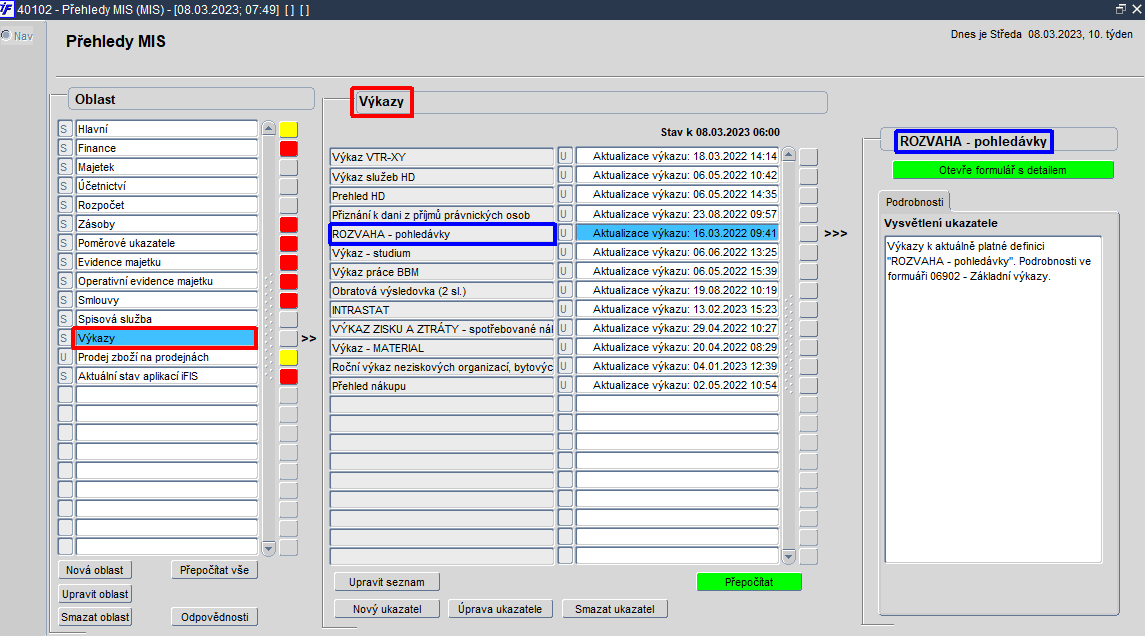The height and width of the screenshot is (636, 1145).
Task: Open the Podrobnosti tab
Action: pos(914,202)
